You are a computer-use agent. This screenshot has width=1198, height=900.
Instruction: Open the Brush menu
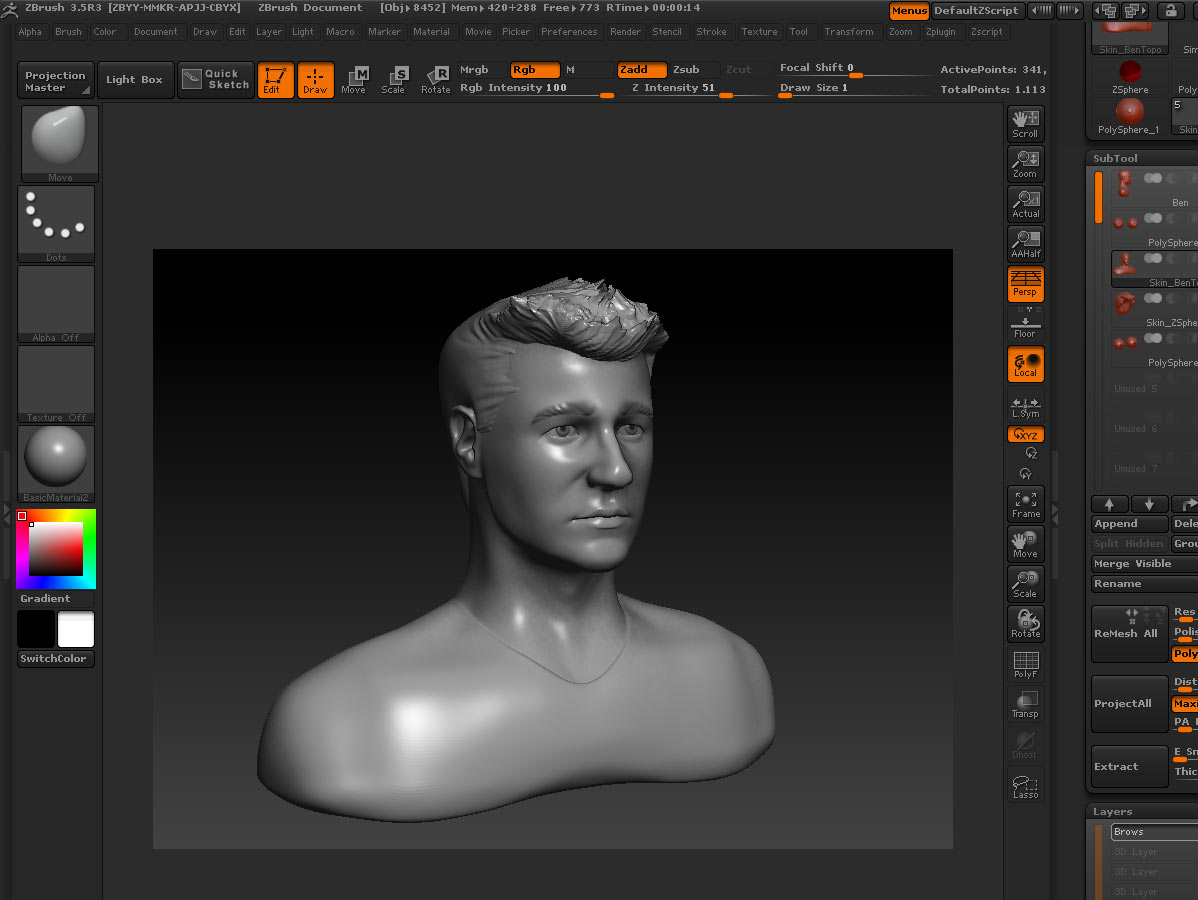click(68, 32)
